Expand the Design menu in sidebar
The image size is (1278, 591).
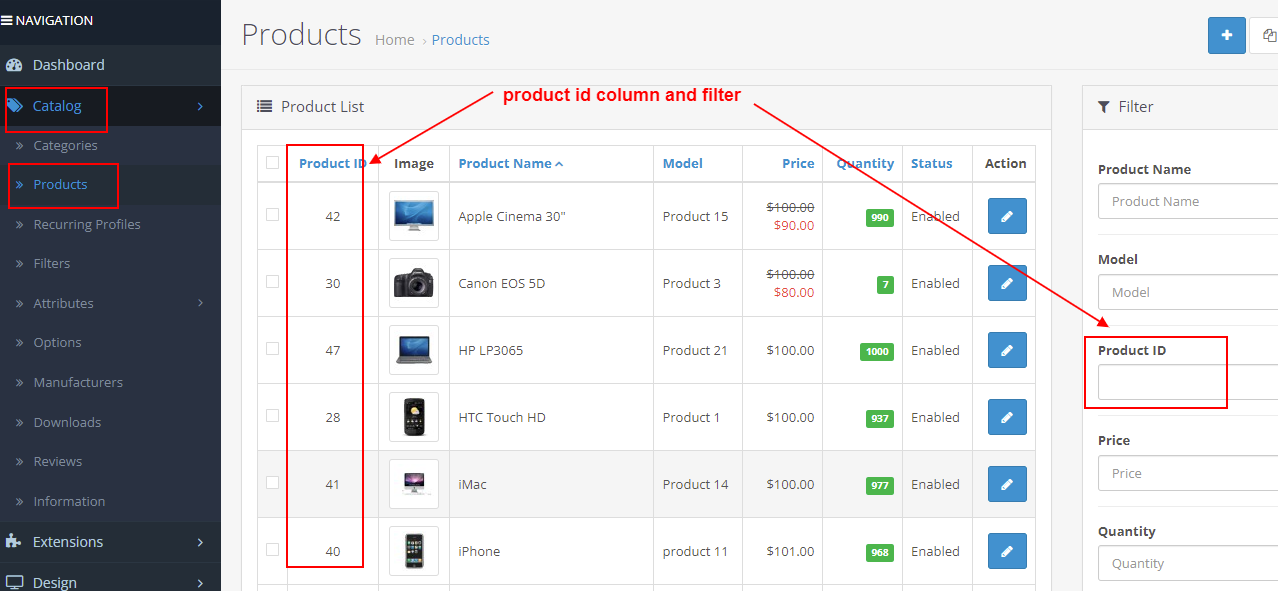pyautogui.click(x=200, y=582)
